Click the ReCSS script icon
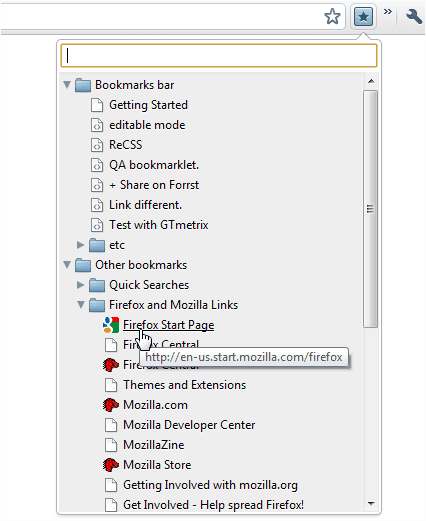Viewport: 426px width, 521px height. (x=97, y=145)
